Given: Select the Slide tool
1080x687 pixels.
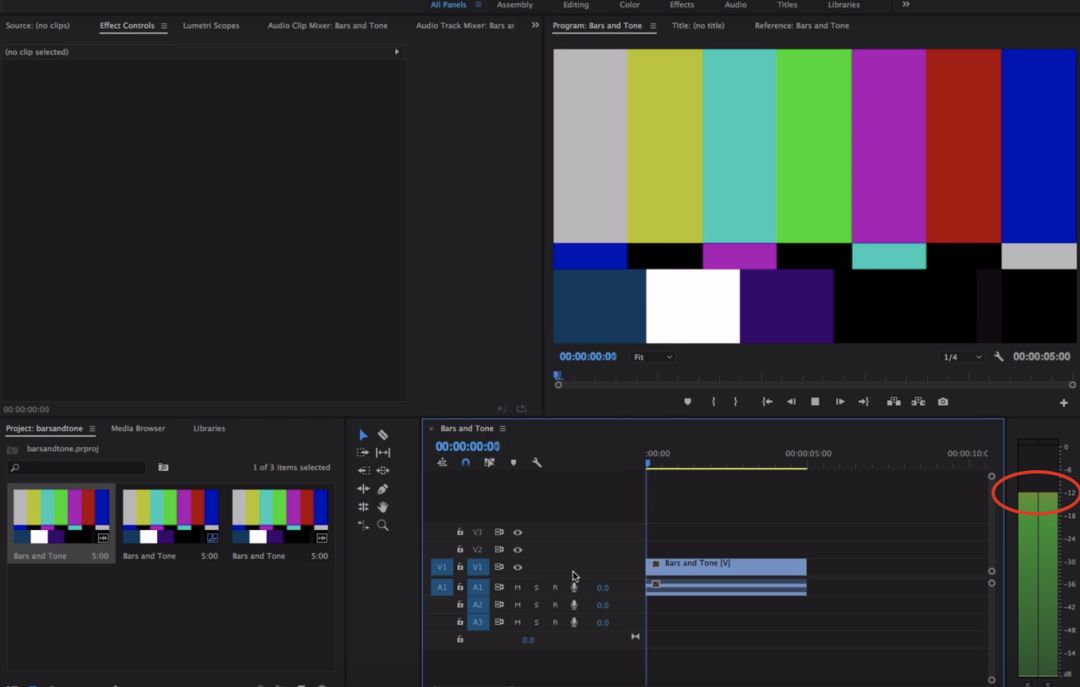Looking at the screenshot, I should click(383, 471).
